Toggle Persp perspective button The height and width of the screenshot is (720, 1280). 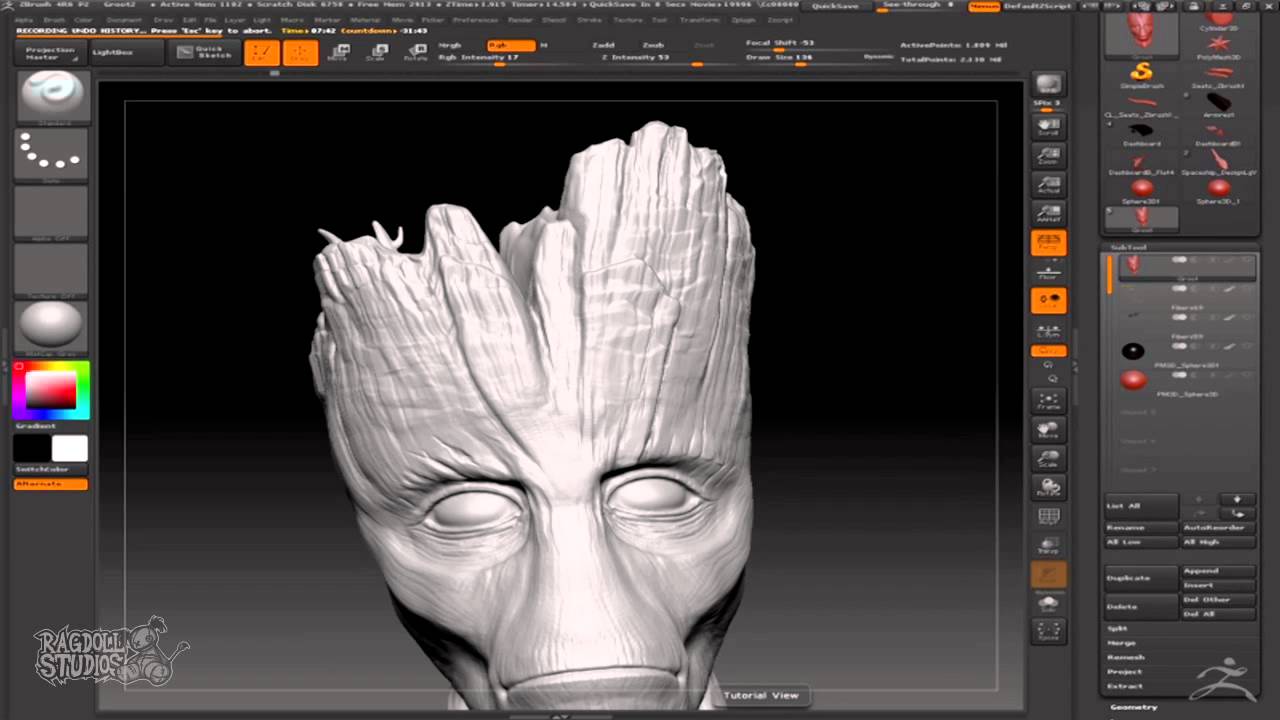click(x=1049, y=243)
